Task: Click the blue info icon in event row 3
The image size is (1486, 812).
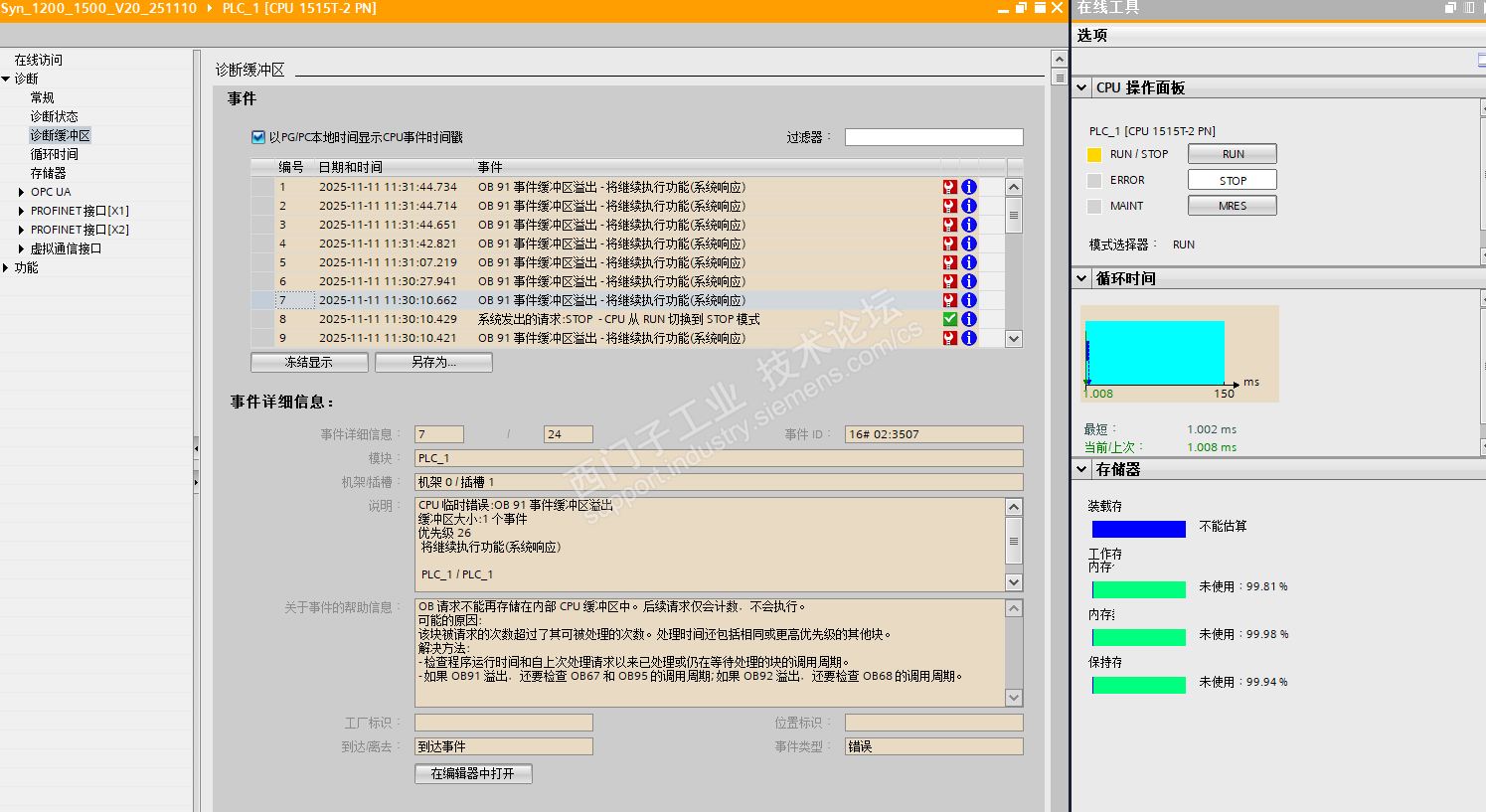Action: 969,225
